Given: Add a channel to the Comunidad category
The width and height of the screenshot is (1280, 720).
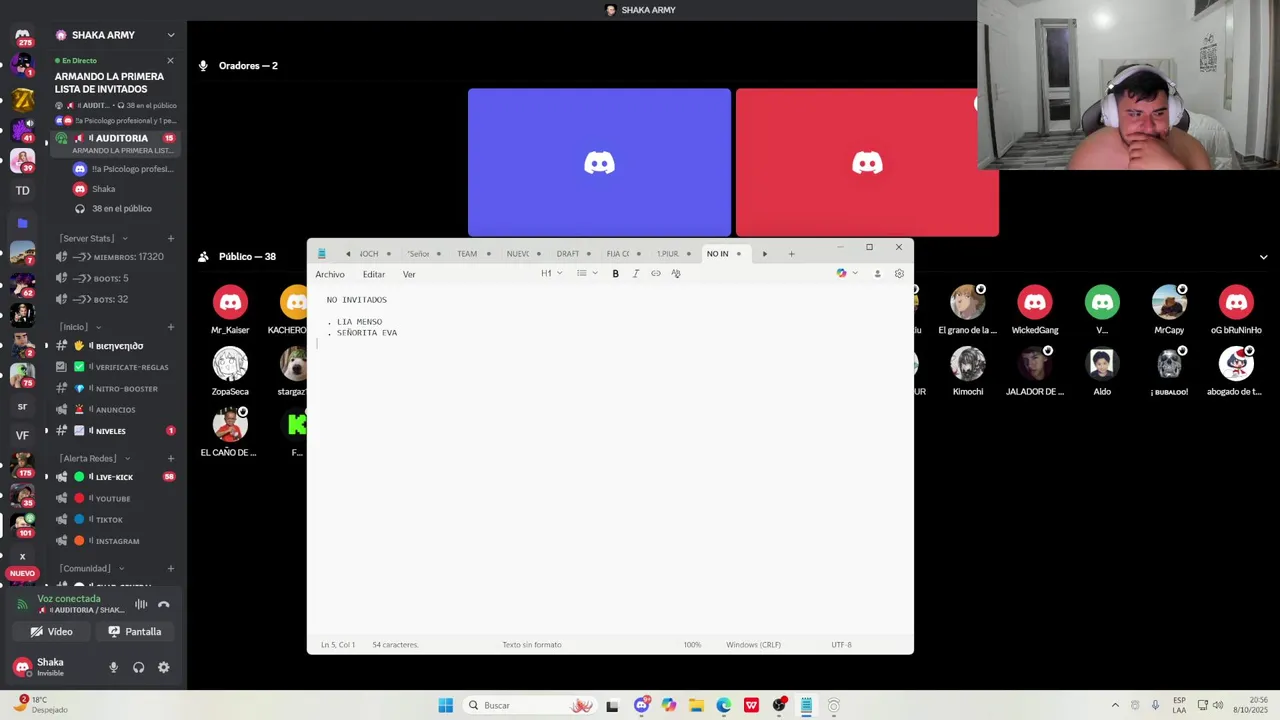Looking at the screenshot, I should click(x=171, y=568).
